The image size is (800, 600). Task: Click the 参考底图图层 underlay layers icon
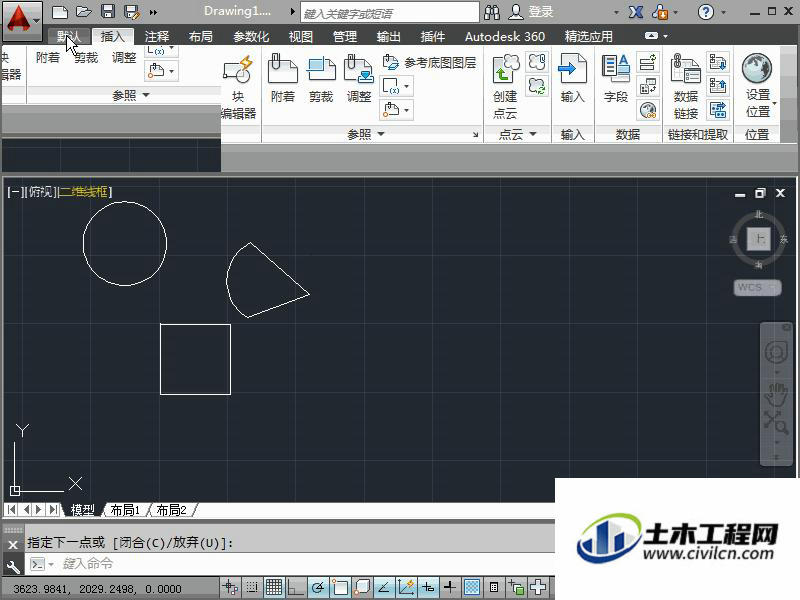[x=391, y=62]
